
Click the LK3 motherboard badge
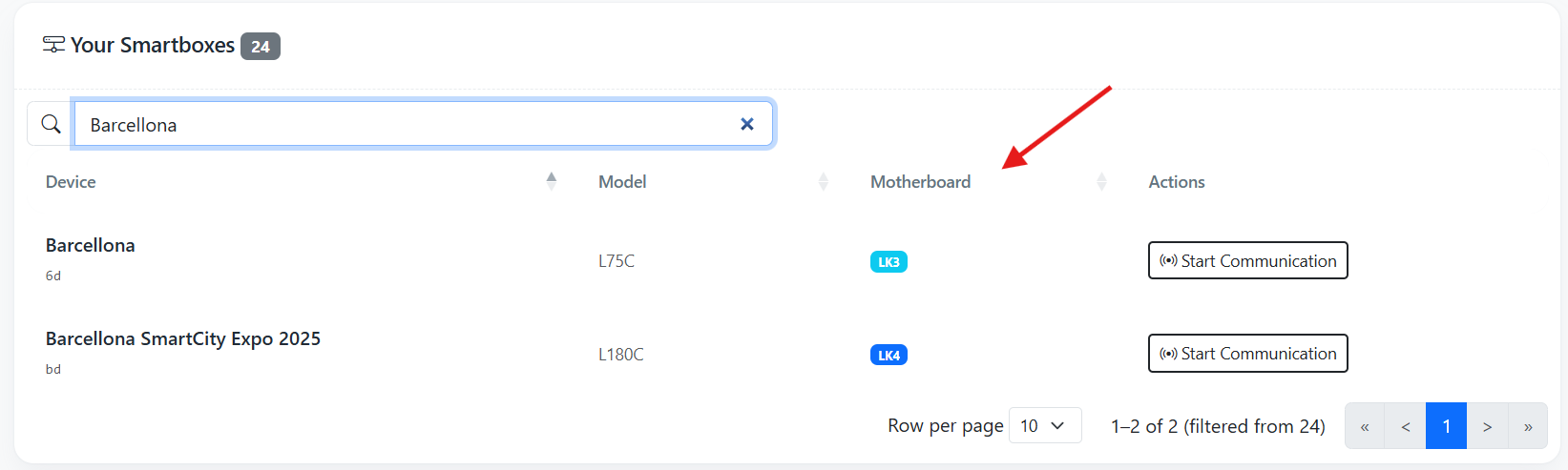point(889,261)
